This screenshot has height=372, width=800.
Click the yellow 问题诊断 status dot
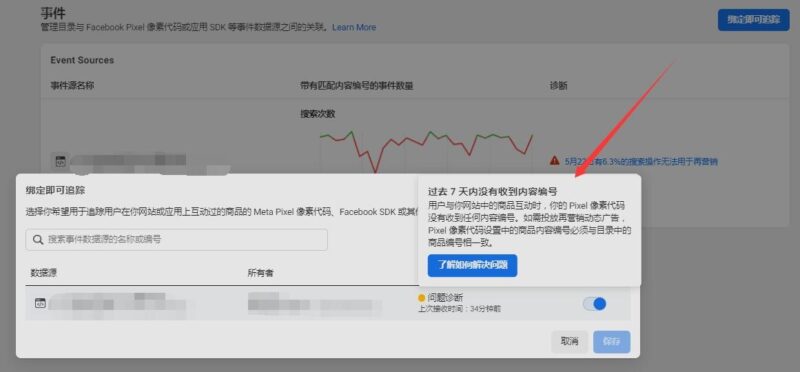click(421, 298)
